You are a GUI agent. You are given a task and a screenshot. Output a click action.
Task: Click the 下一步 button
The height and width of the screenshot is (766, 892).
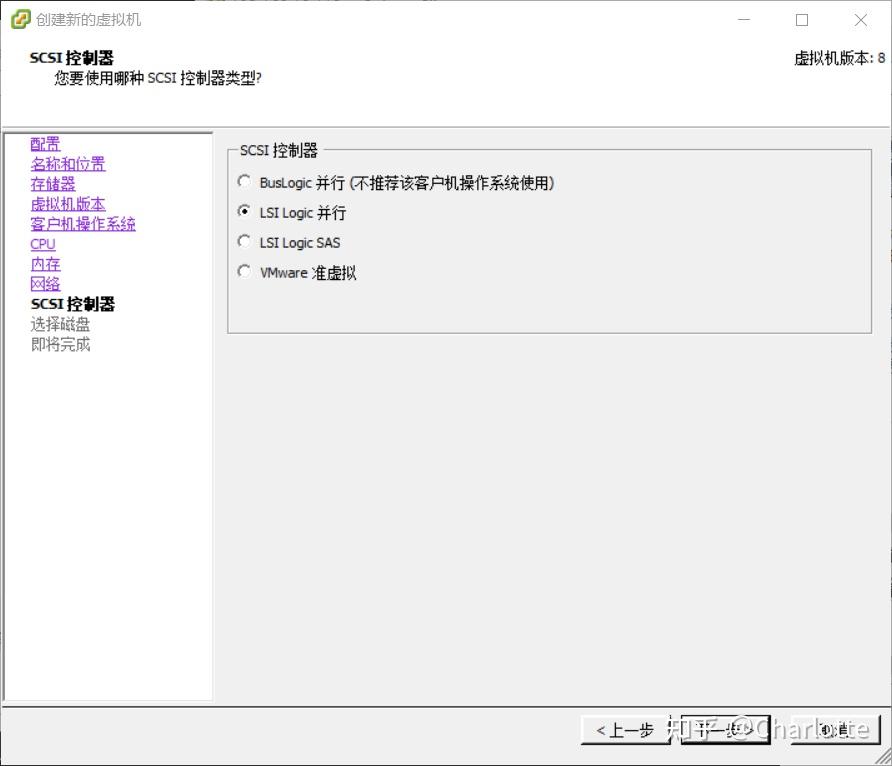[725, 731]
